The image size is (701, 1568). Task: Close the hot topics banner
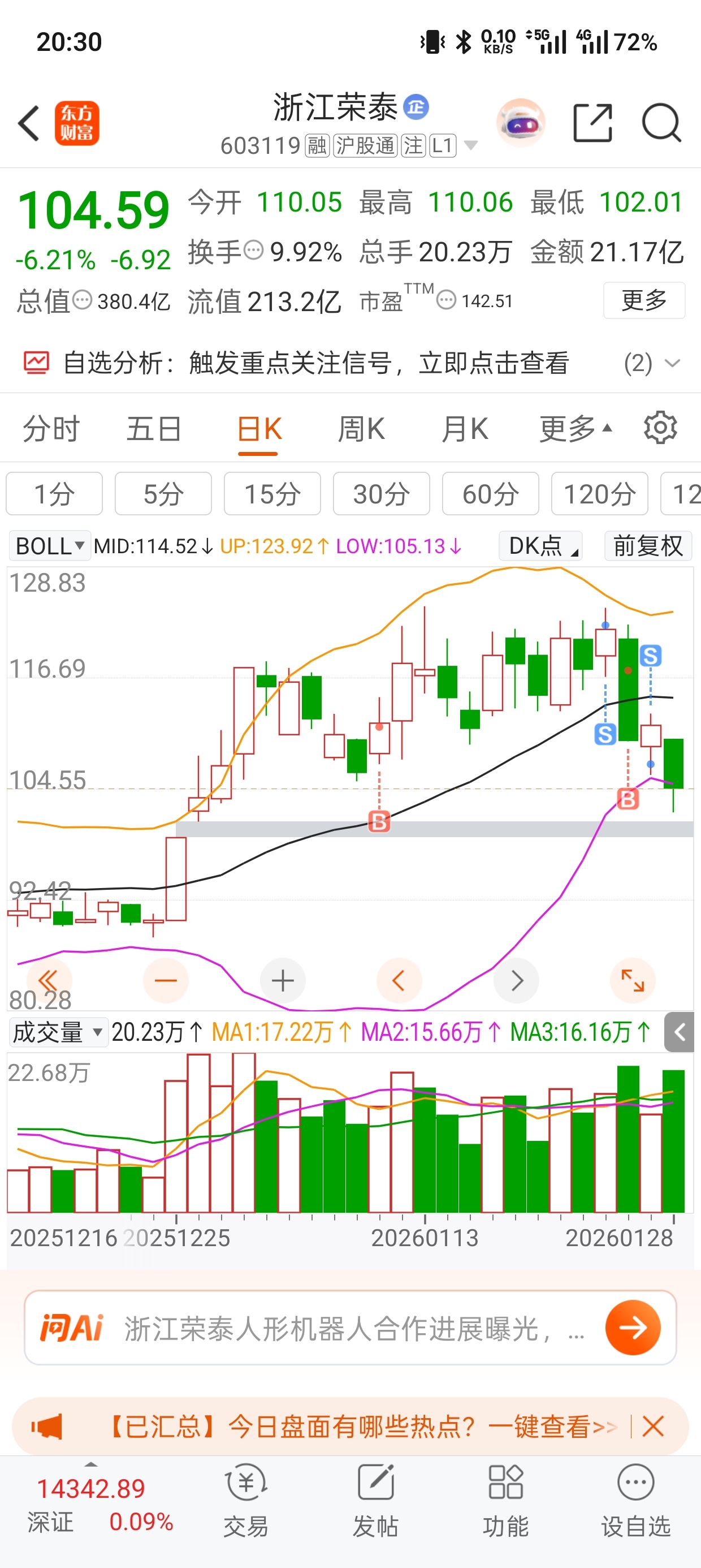[x=653, y=1426]
